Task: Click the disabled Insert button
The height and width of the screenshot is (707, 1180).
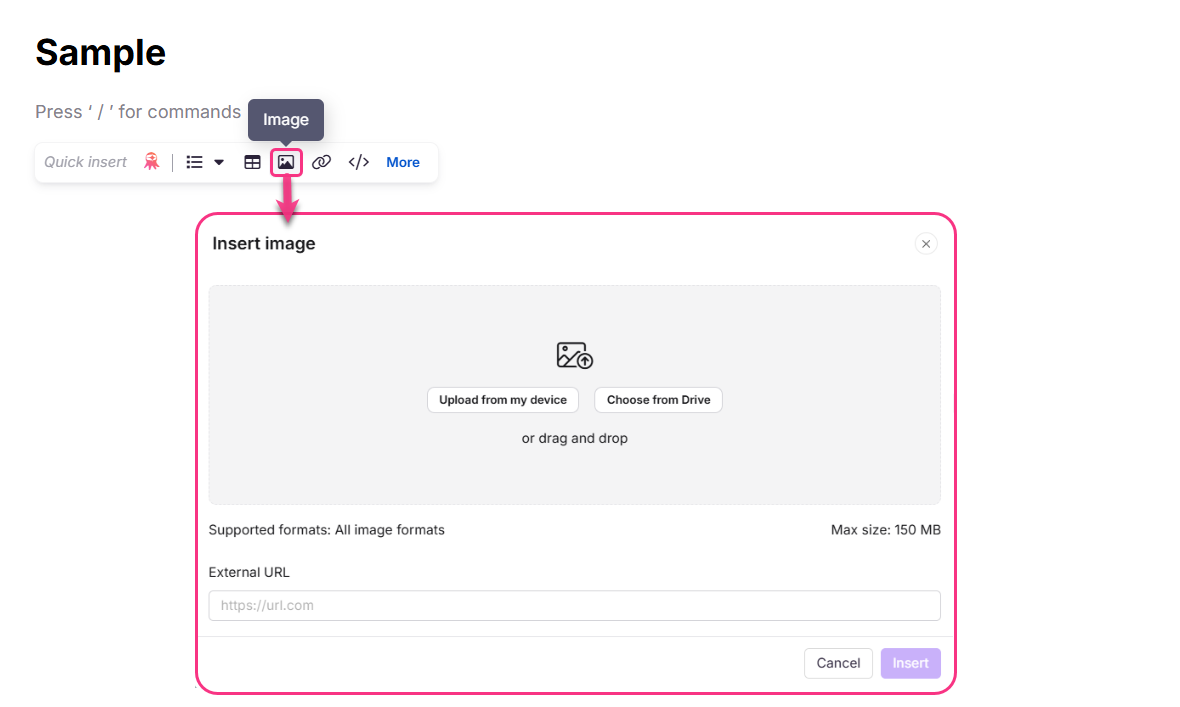Action: [x=910, y=663]
